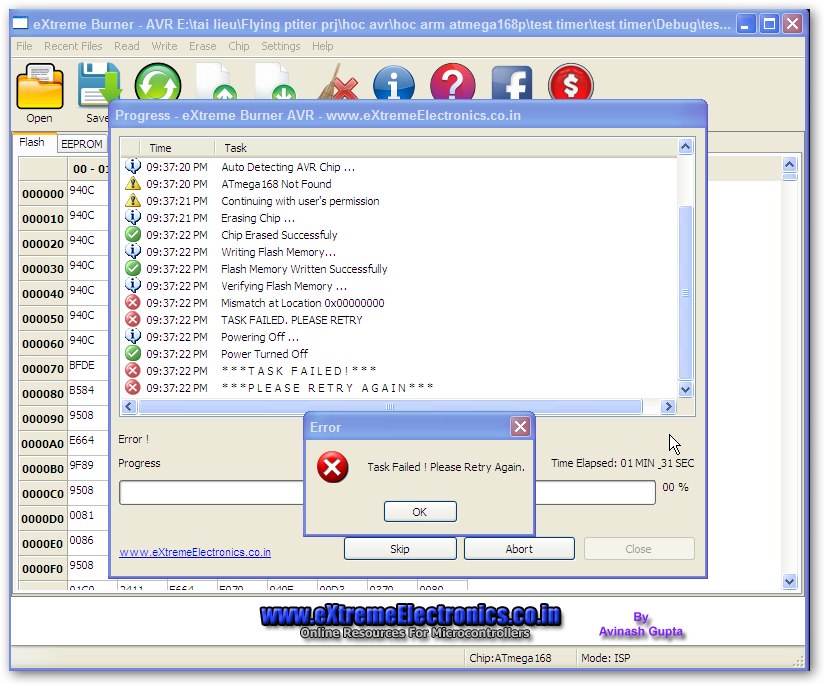Screen dimensions: 825x686
Task: Click the task log horizontal scrollbar thumb
Action: pos(390,406)
